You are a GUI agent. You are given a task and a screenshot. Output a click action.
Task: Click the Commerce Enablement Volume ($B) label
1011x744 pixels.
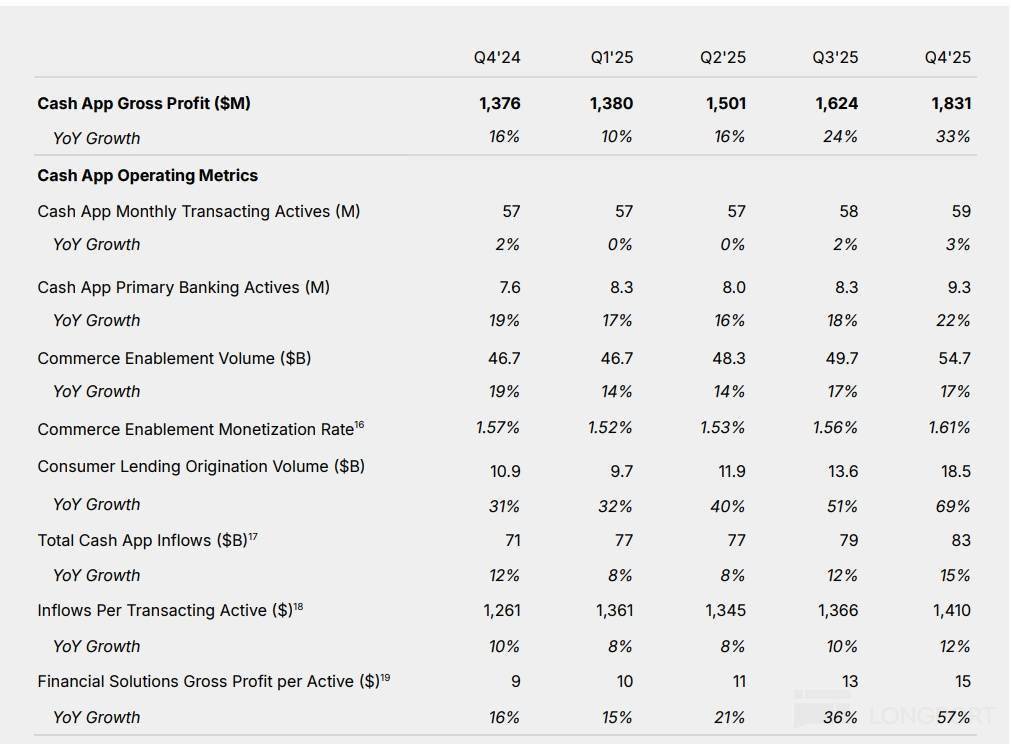coord(174,358)
